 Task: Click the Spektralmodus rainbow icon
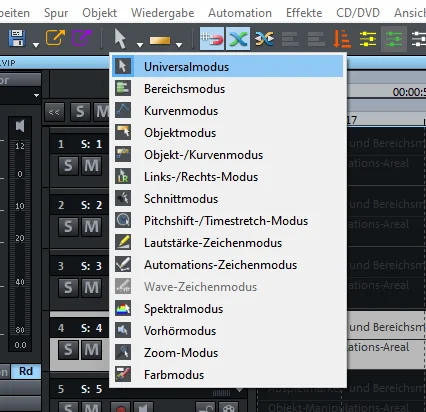pyautogui.click(x=123, y=308)
